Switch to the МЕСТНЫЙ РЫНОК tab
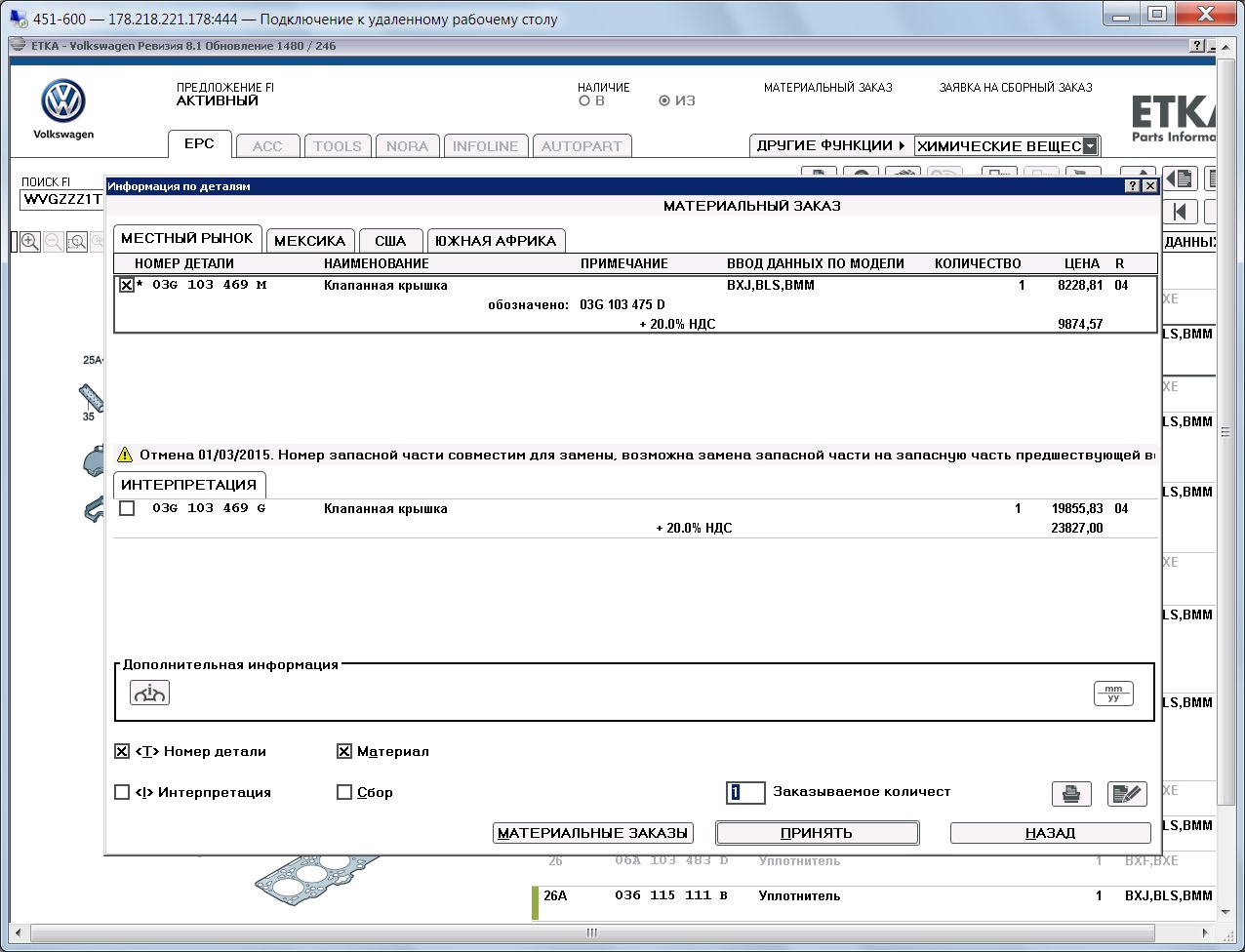The image size is (1245, 952). point(187,239)
